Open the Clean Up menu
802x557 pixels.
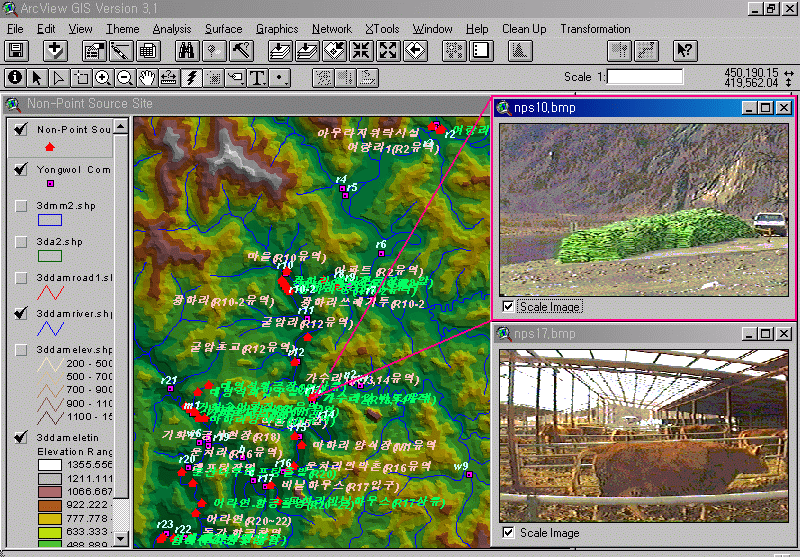pyautogui.click(x=524, y=29)
